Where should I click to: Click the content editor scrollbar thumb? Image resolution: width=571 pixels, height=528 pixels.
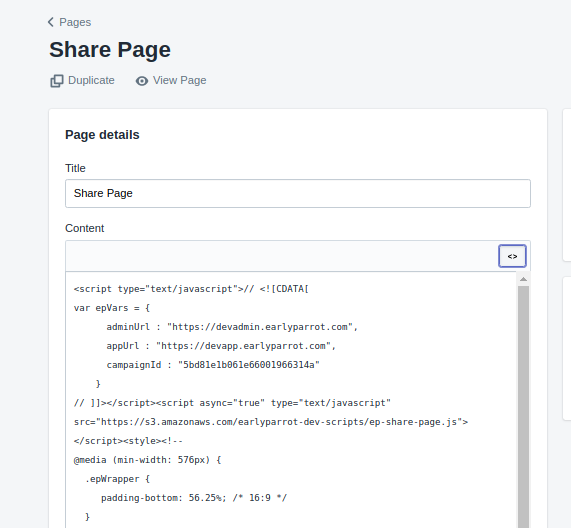click(x=523, y=406)
